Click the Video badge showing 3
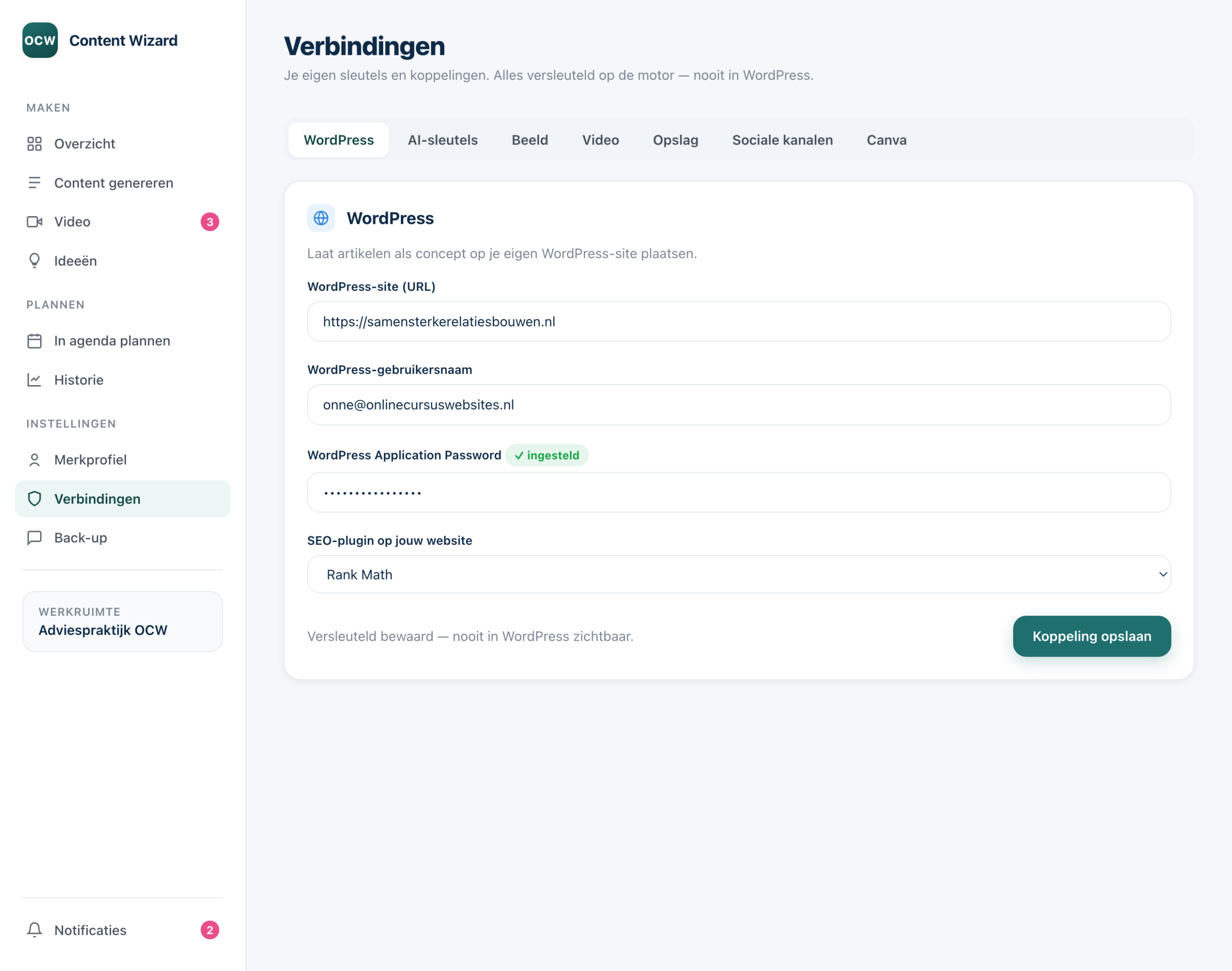The image size is (1232, 971). pyautogui.click(x=210, y=222)
